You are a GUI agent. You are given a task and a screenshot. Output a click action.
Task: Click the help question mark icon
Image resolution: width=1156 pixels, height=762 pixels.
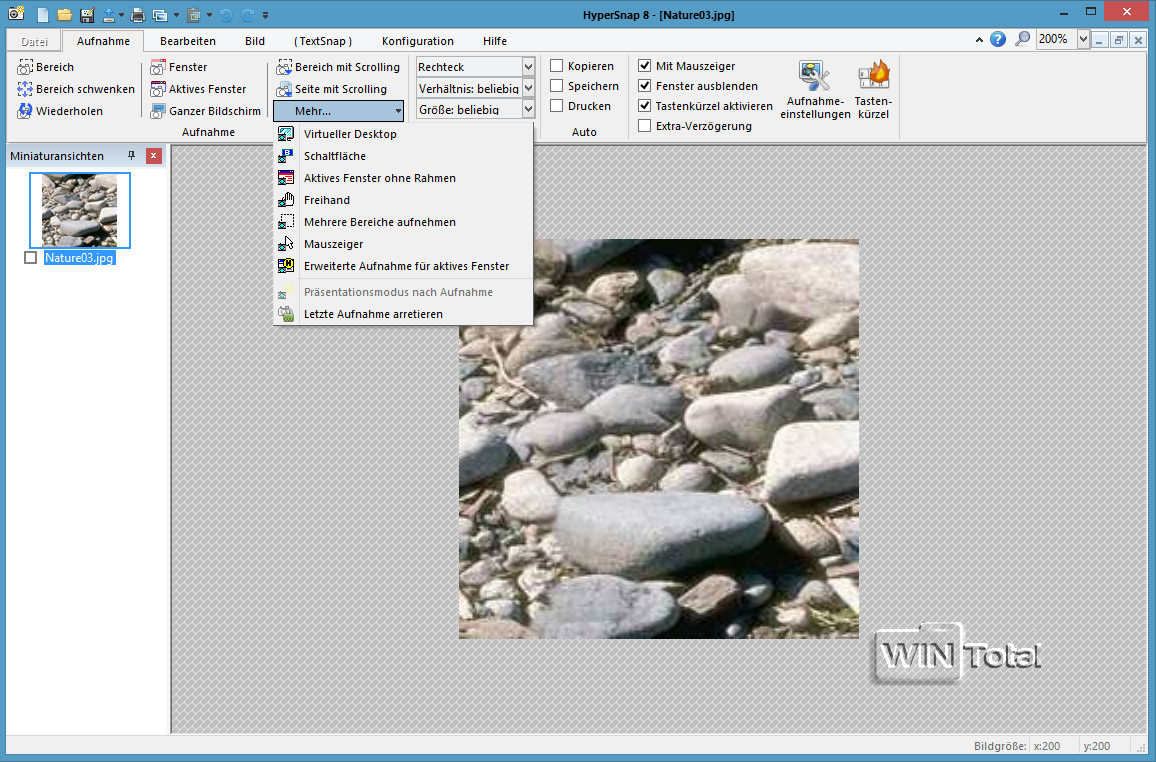point(998,40)
